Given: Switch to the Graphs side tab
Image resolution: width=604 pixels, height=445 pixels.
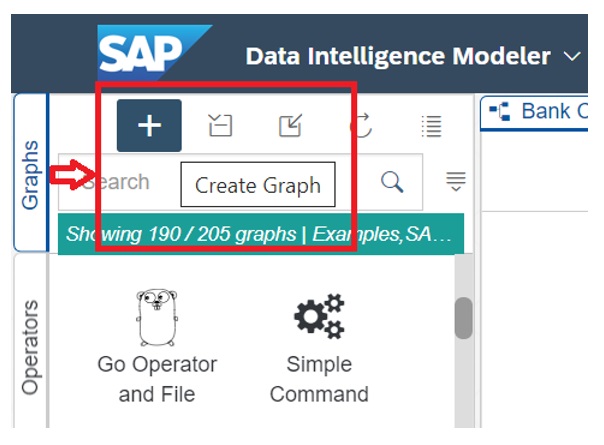Looking at the screenshot, I should pyautogui.click(x=31, y=175).
